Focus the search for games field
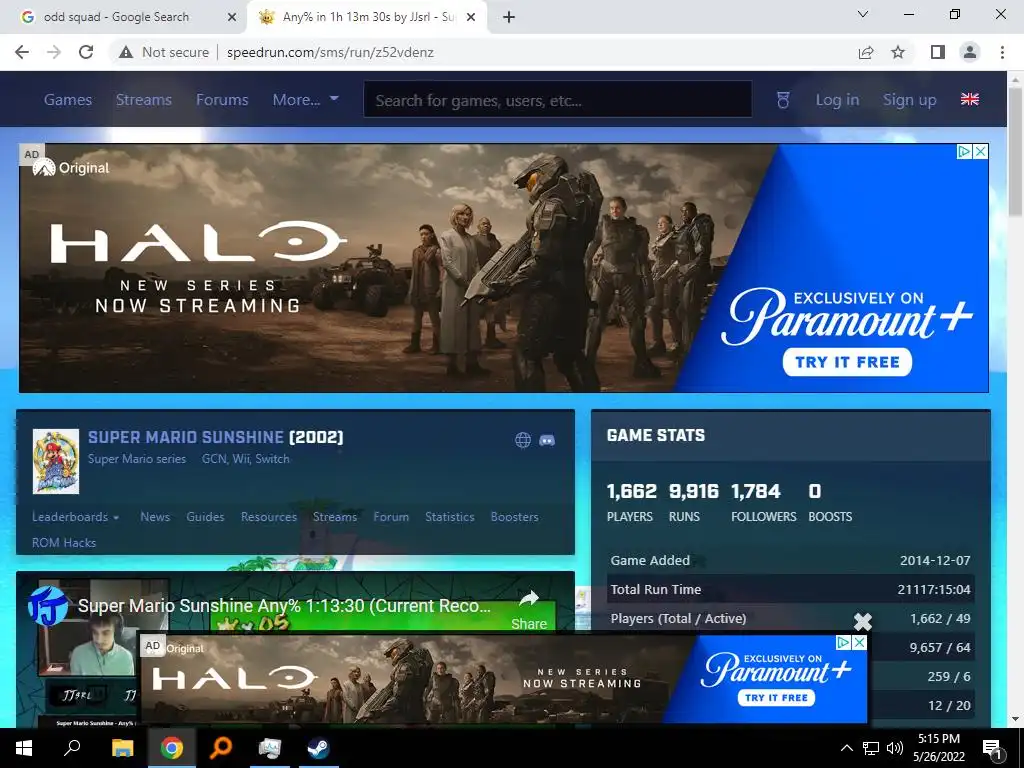1024x768 pixels. click(558, 100)
